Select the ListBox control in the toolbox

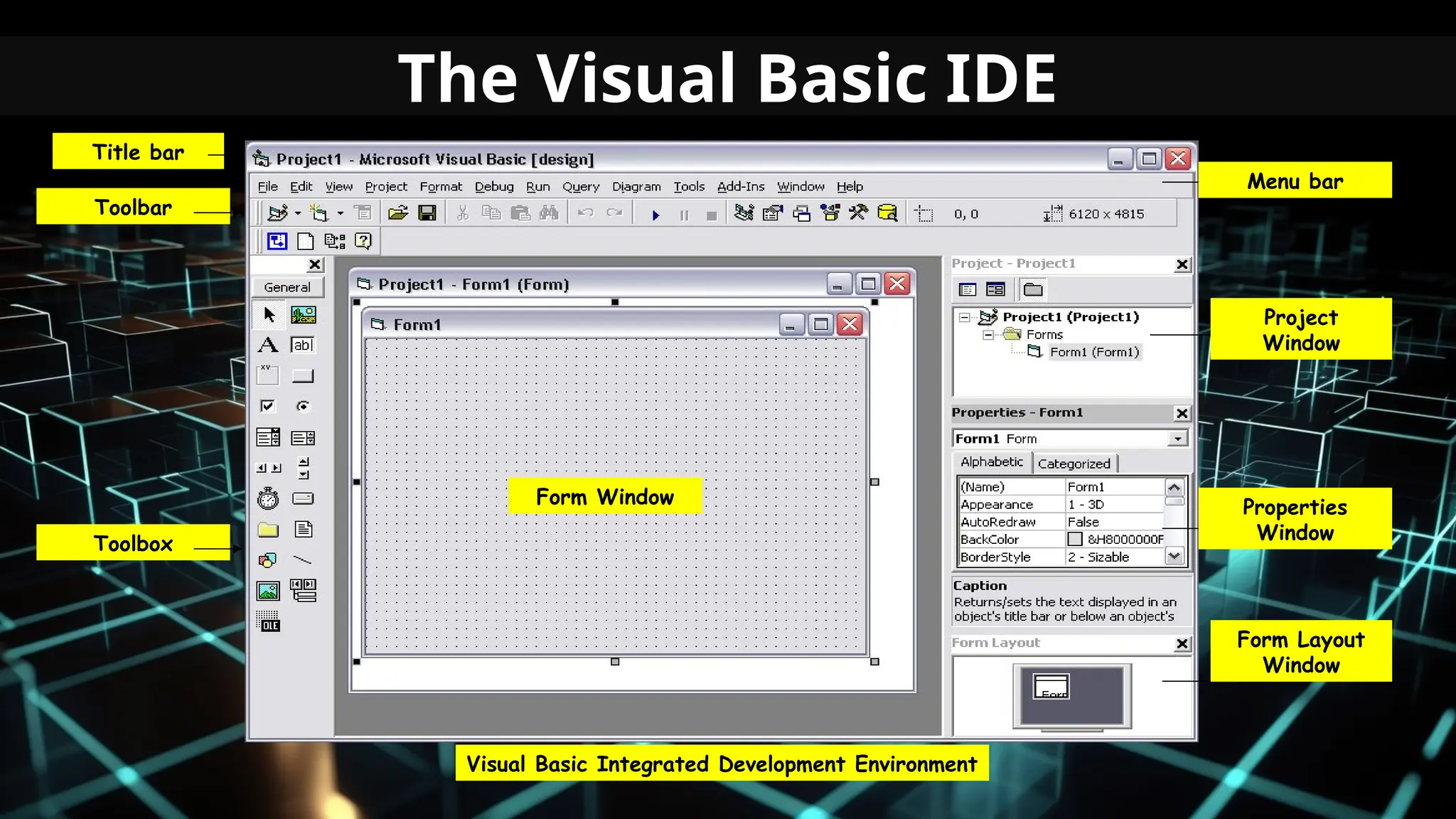[303, 438]
